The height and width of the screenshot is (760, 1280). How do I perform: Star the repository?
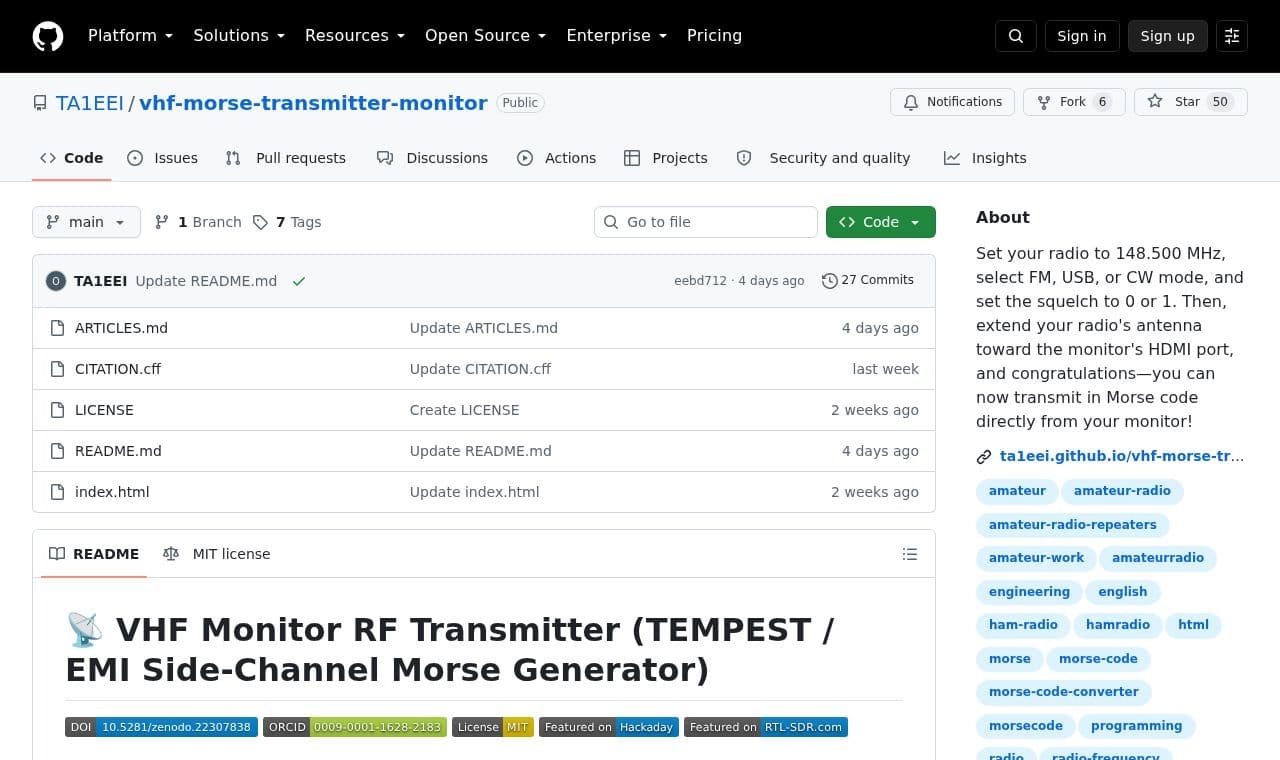1190,102
